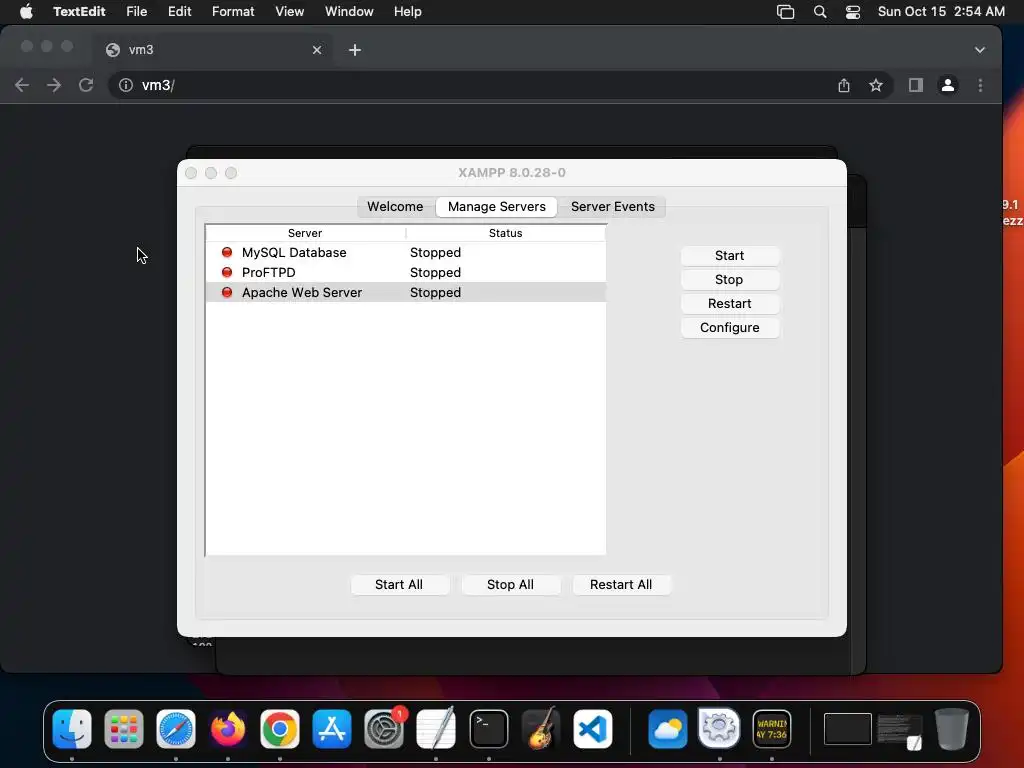
Task: Close the vm3 tab
Action: 317,50
